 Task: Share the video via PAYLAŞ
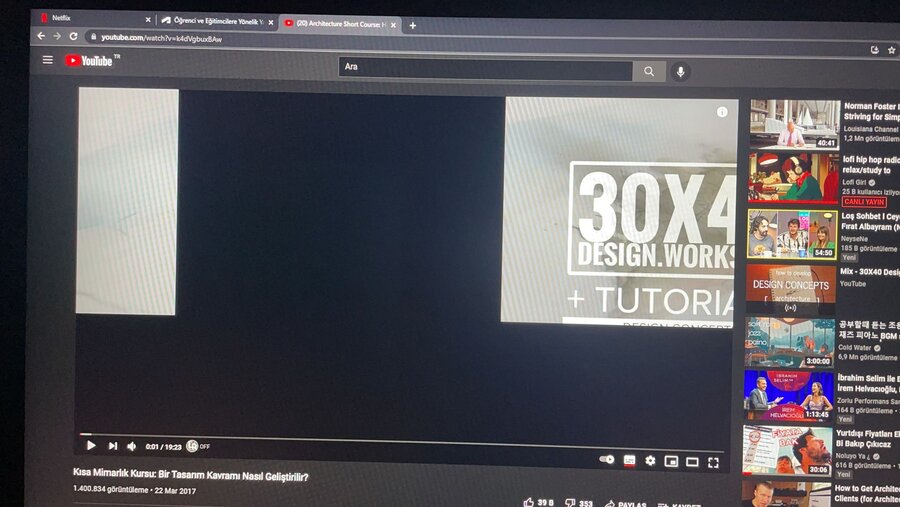click(x=626, y=504)
